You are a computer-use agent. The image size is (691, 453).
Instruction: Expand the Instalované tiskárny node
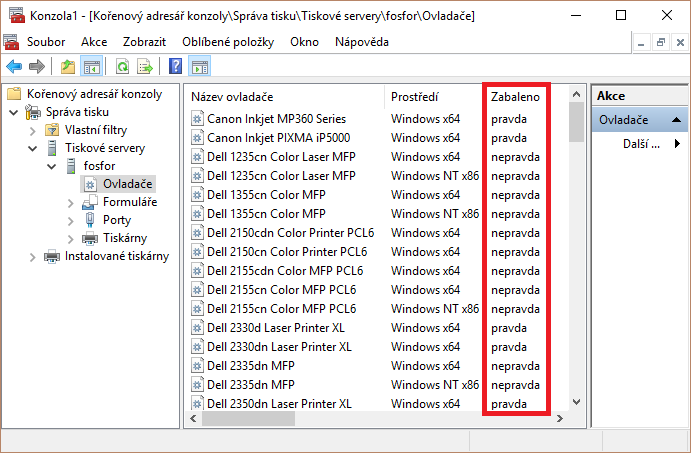coord(32,256)
